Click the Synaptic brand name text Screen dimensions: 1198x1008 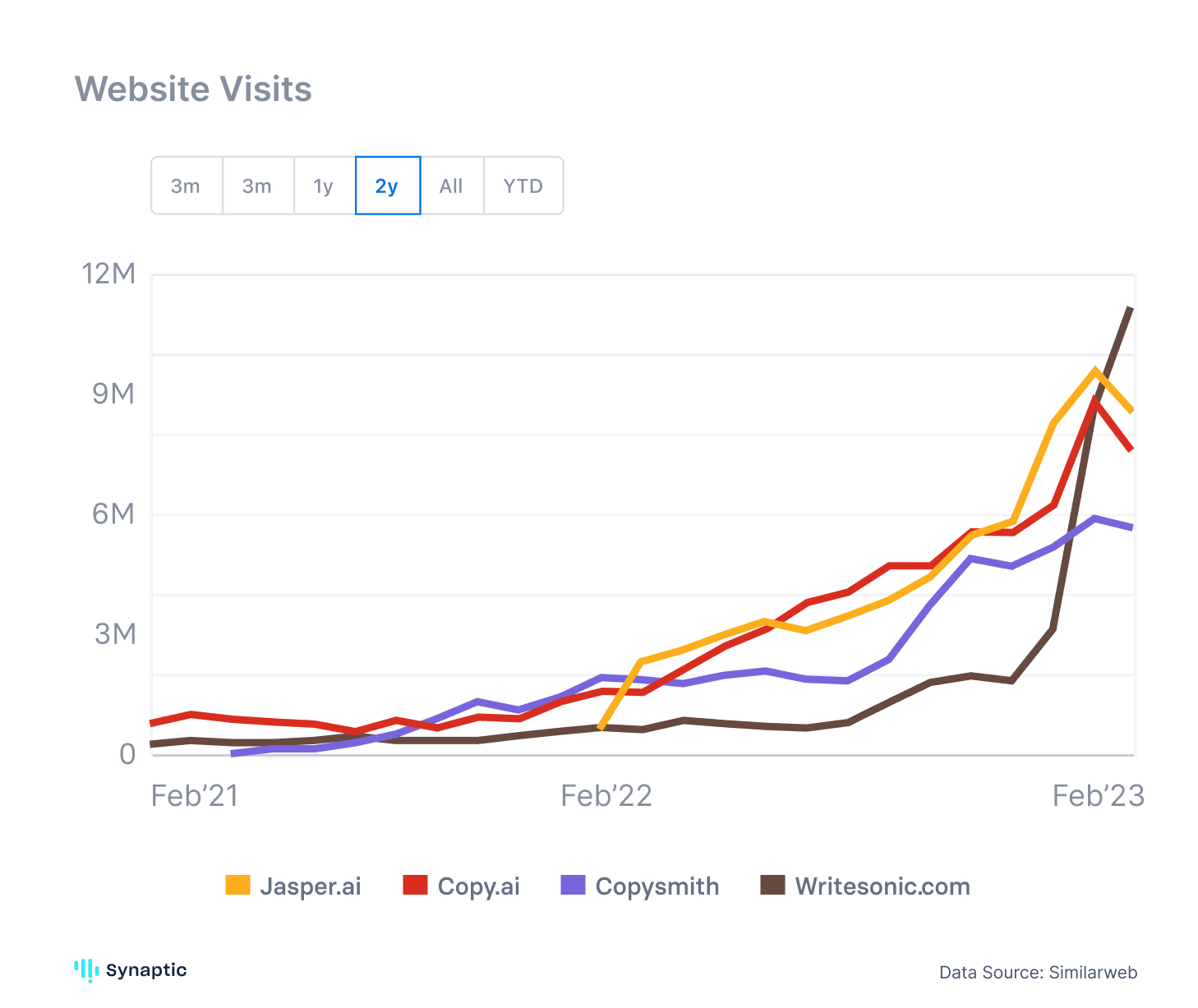[146, 970]
